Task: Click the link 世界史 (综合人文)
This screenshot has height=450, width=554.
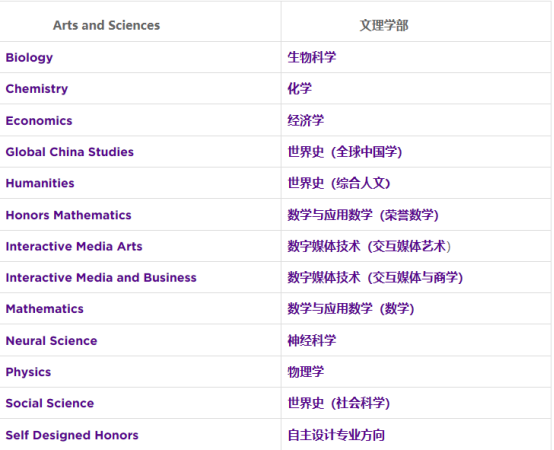Action: pos(338,183)
